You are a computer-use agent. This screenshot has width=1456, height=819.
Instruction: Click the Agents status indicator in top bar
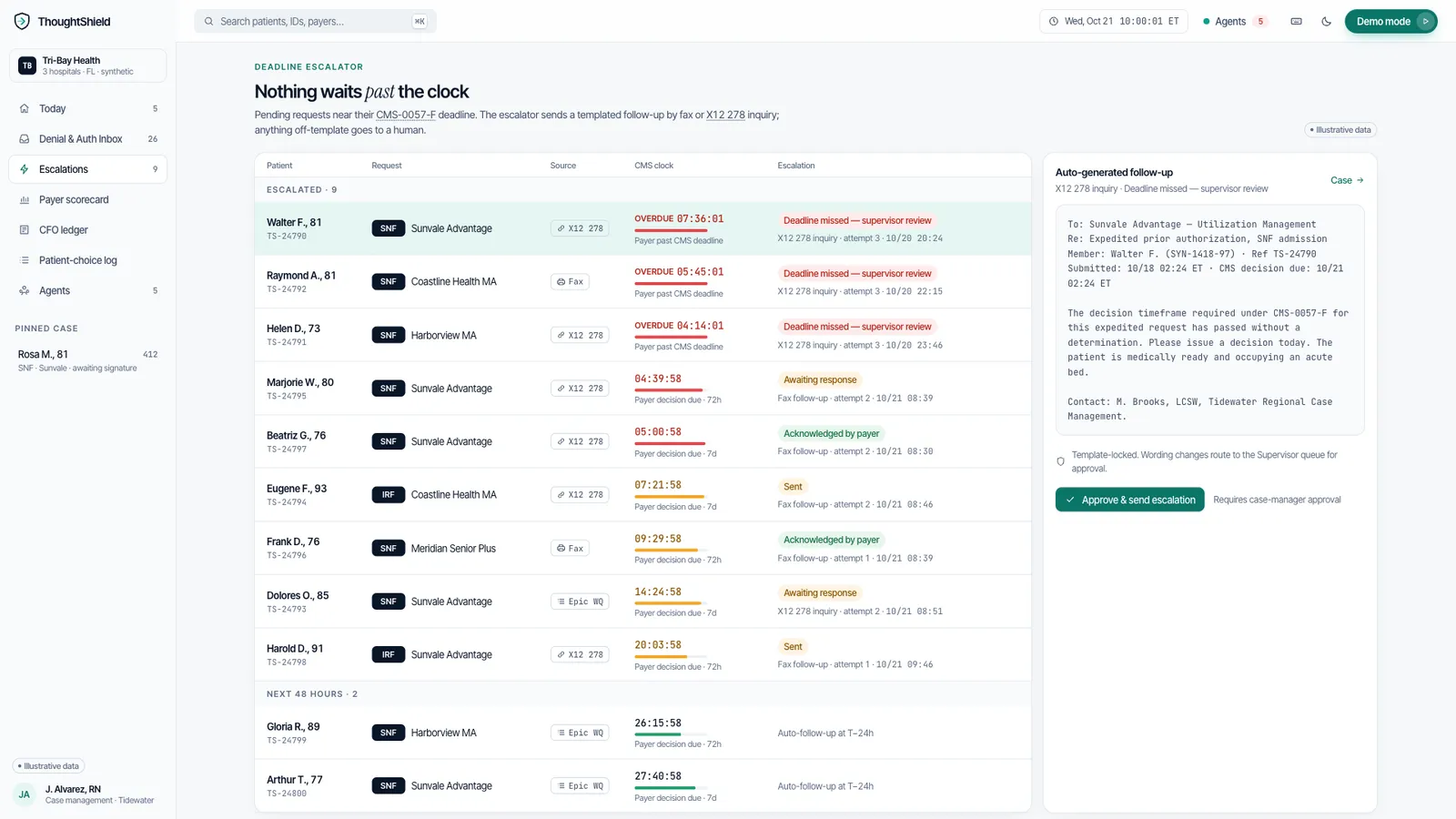point(1235,21)
